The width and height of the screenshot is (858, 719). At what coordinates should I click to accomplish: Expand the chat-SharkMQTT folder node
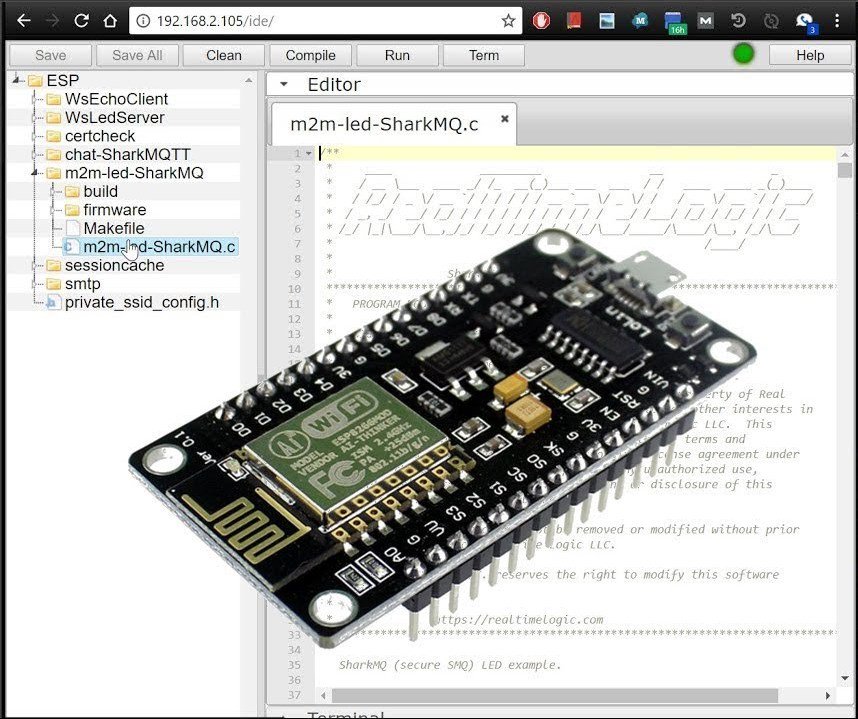[x=36, y=155]
